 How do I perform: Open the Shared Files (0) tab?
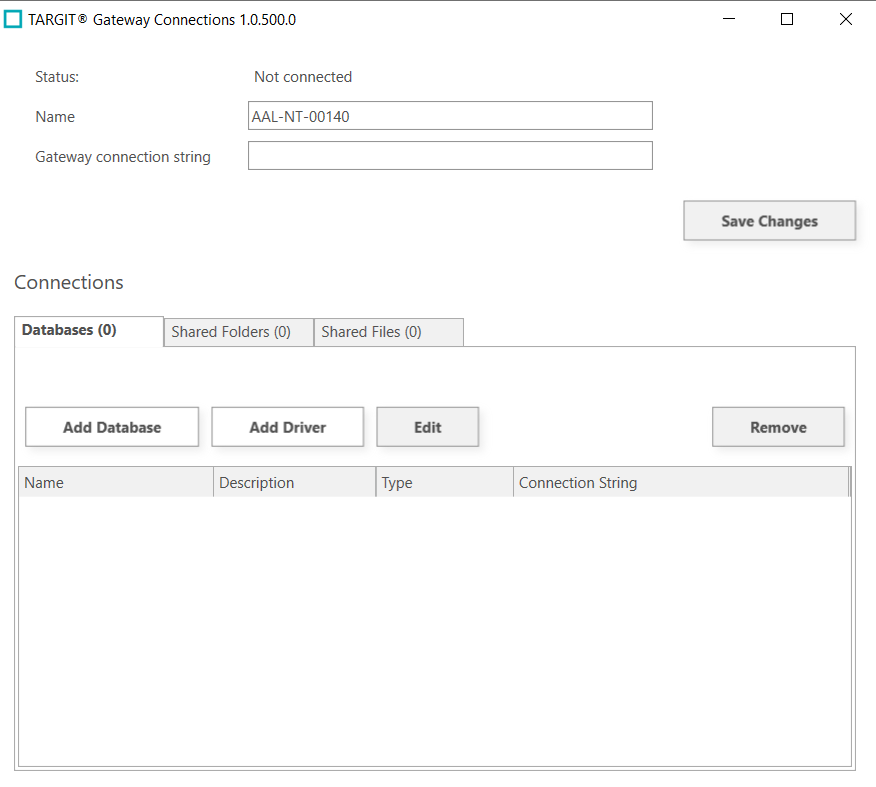388,332
